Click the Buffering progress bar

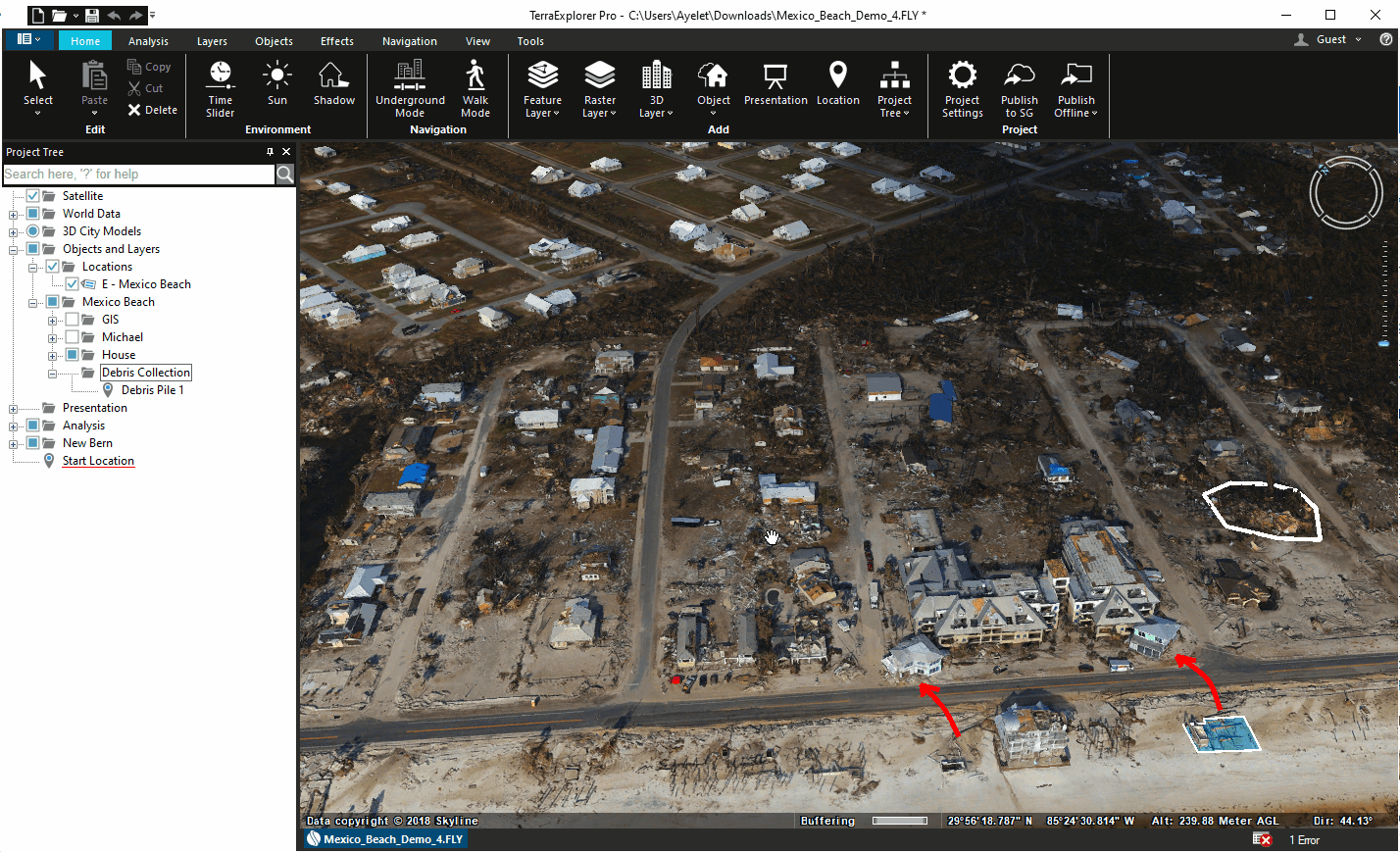click(x=899, y=821)
